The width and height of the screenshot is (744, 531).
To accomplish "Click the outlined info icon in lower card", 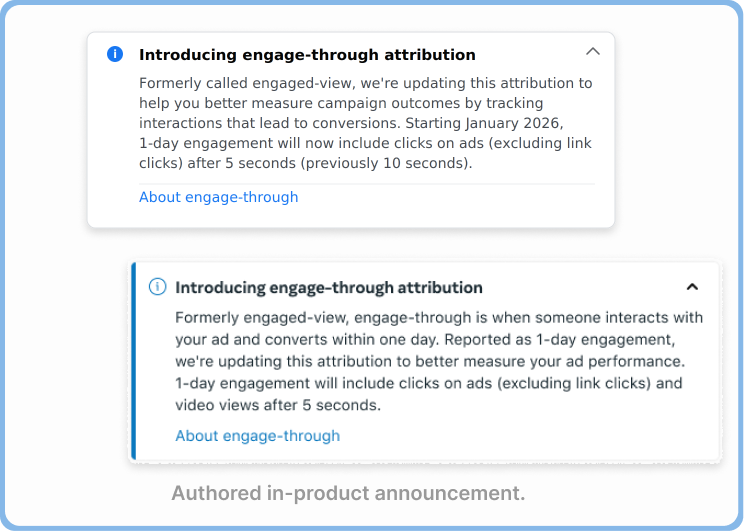I will 158,287.
